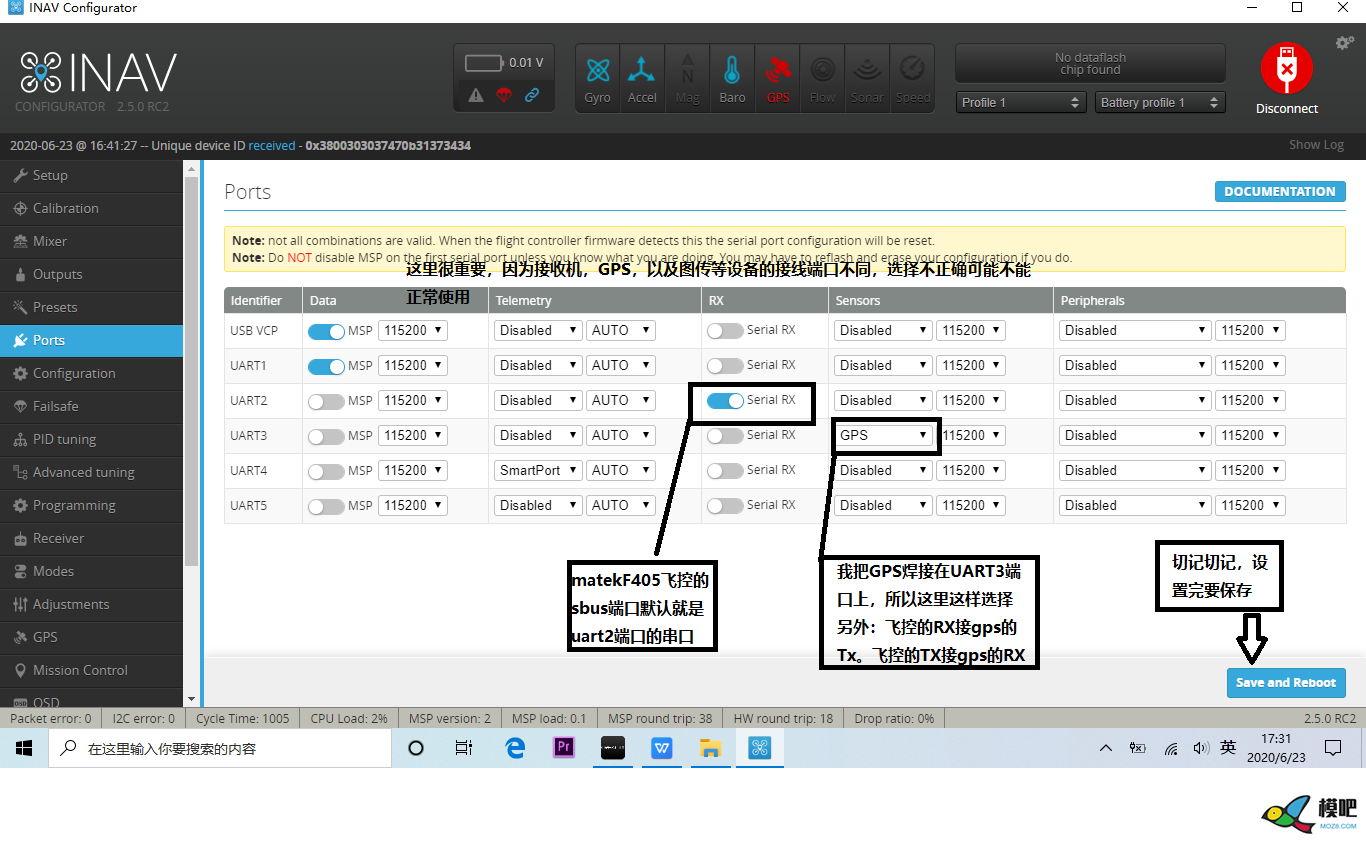Open WPS app on taskbar
This screenshot has height=841, width=1366.
point(662,748)
